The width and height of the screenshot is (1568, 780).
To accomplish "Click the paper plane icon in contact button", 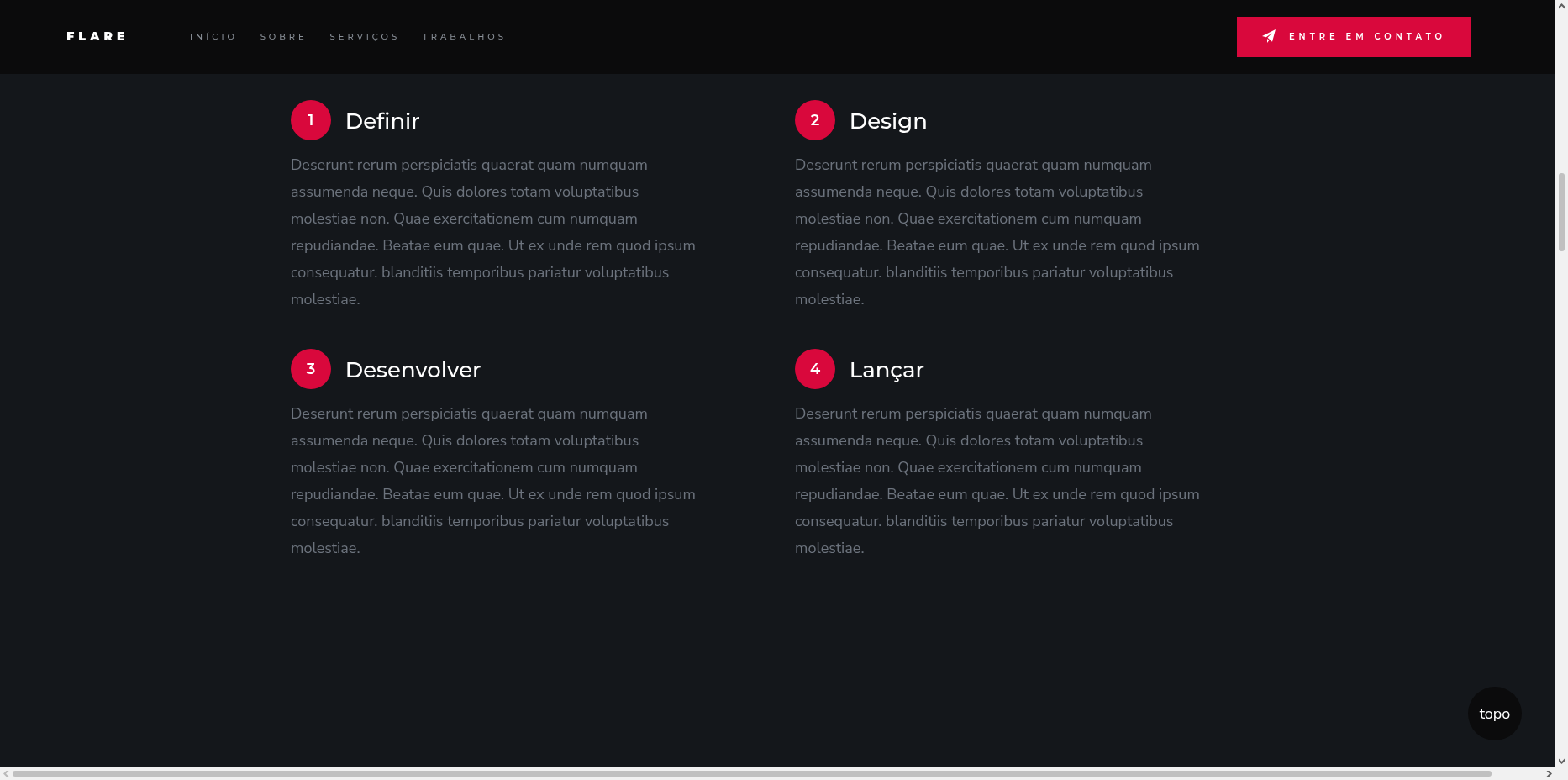I will 1270,36.
